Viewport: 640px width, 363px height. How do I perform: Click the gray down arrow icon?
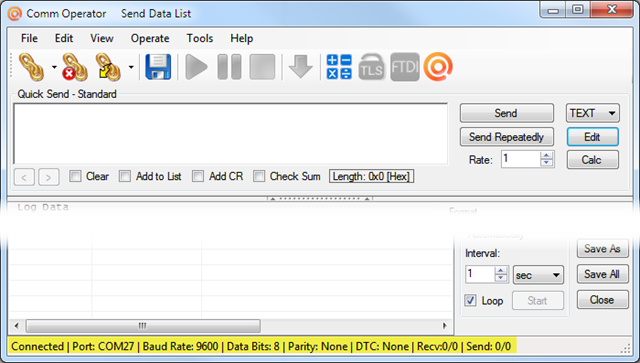coord(301,67)
